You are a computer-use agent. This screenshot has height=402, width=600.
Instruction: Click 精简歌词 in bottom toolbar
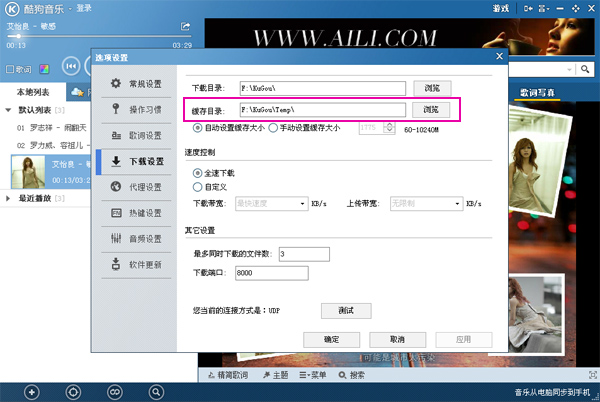point(228,375)
